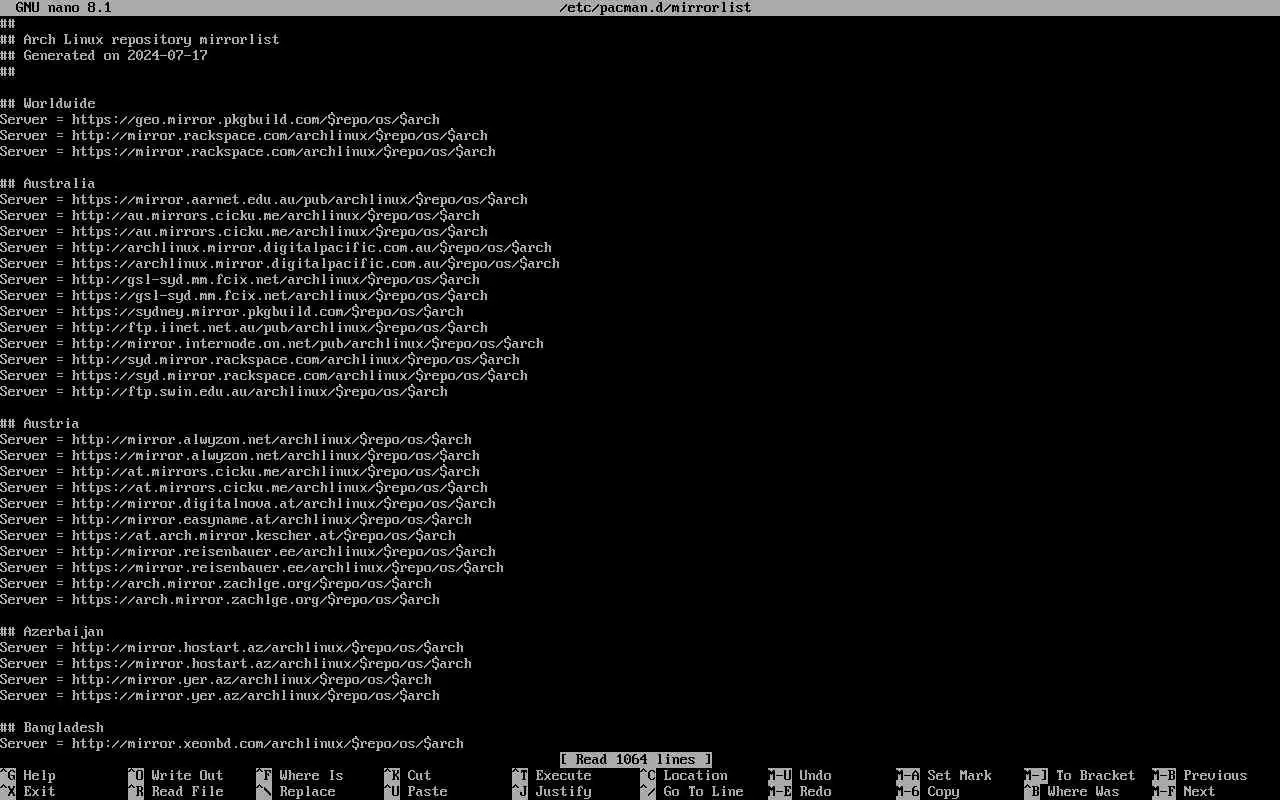Click the ^G Help shortcut
Image resolution: width=1280 pixels, height=800 pixels.
pyautogui.click(x=28, y=775)
